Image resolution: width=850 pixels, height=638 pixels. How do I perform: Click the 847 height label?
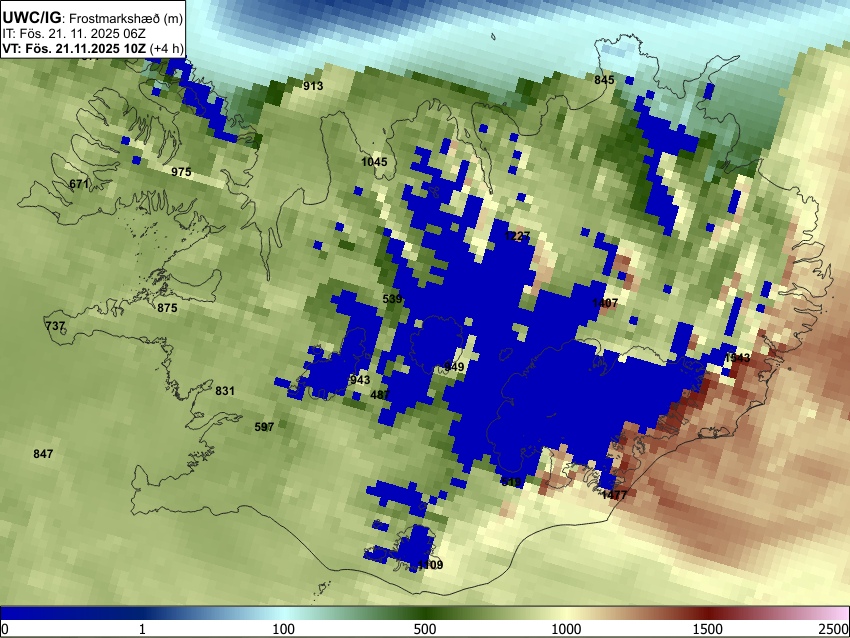(43, 454)
